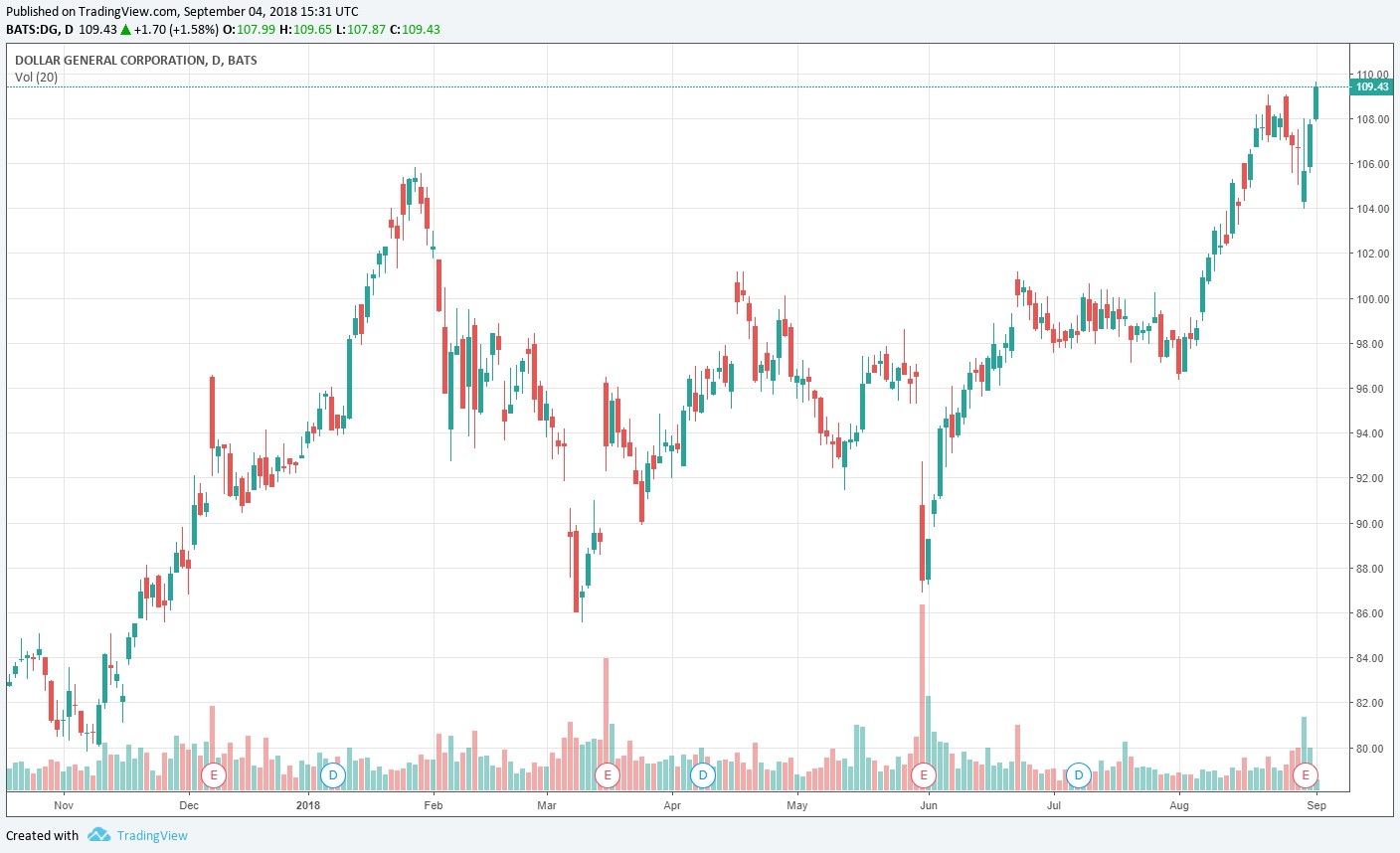
Task: Open the earnings E marker in mid-March
Action: pos(607,774)
